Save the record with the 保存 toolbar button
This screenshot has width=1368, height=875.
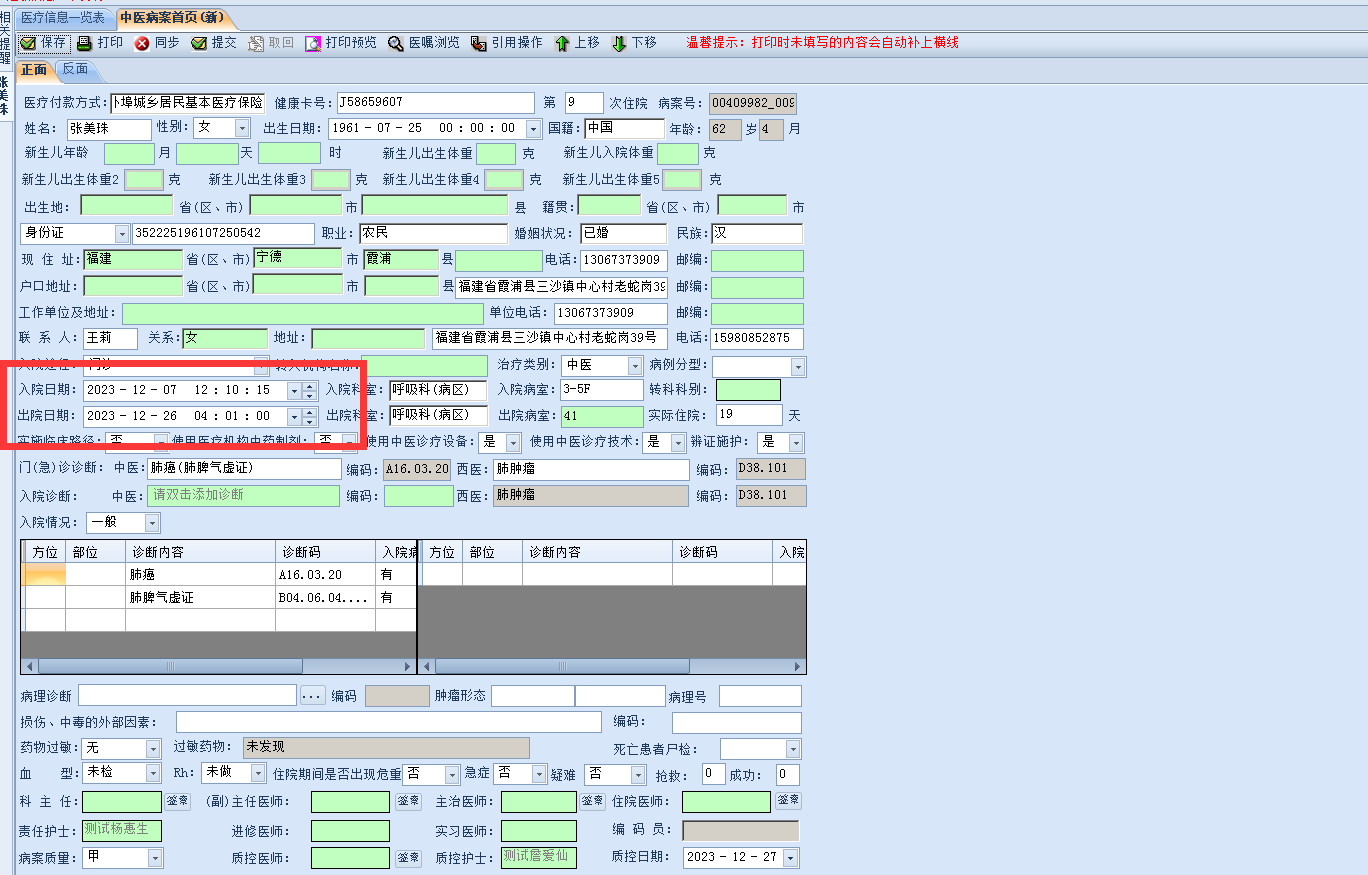click(x=44, y=43)
